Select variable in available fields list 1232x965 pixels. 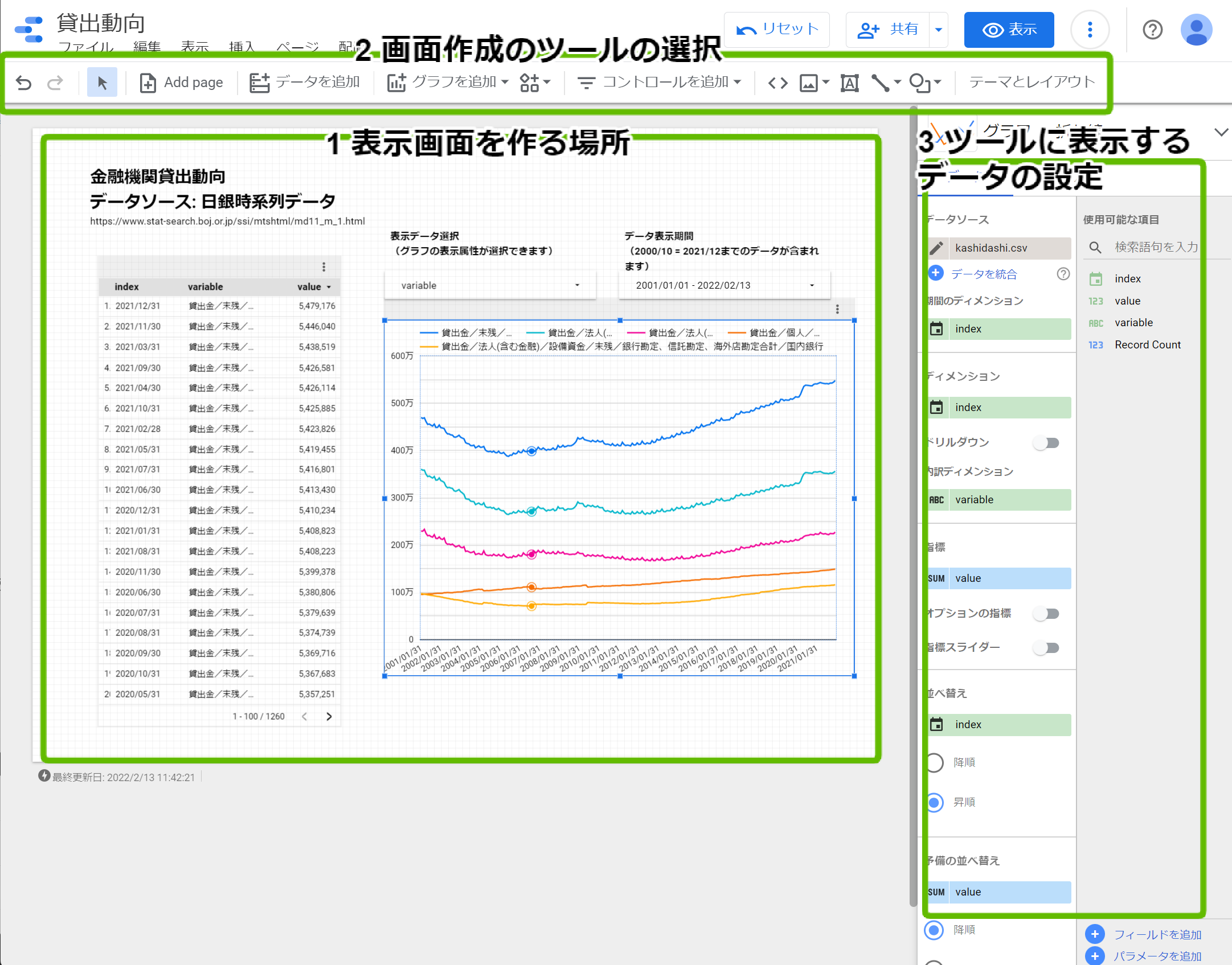(x=1133, y=323)
